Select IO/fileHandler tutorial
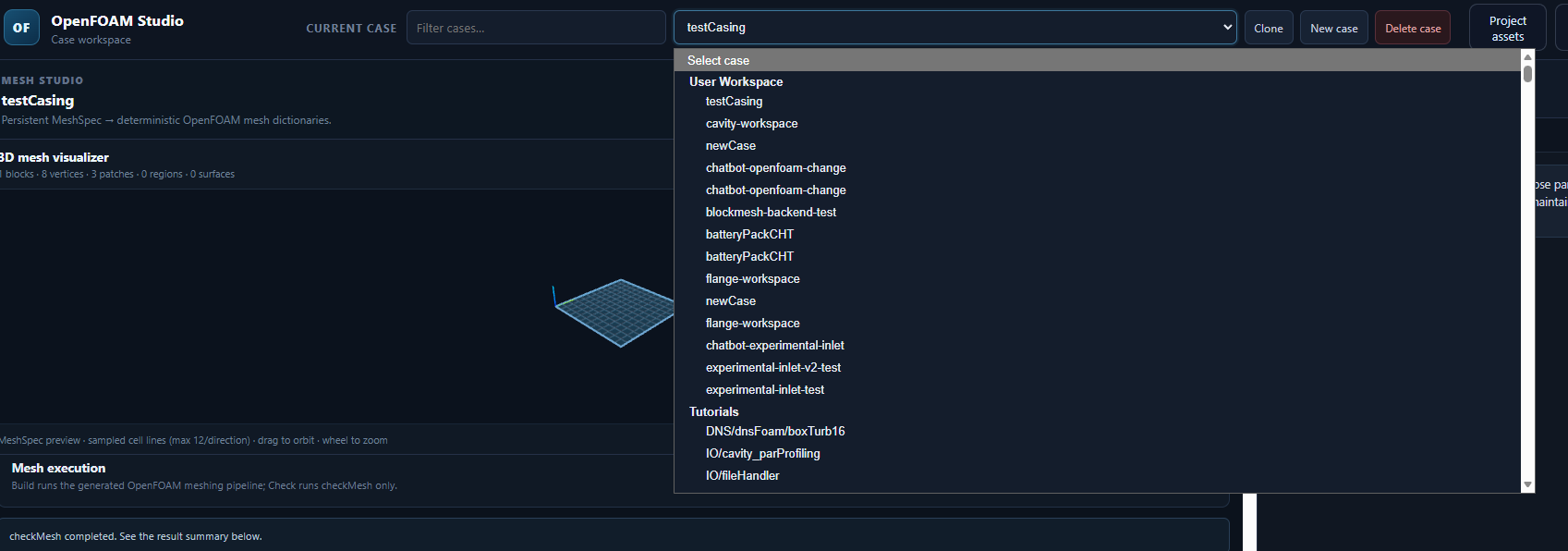 click(x=1098, y=475)
